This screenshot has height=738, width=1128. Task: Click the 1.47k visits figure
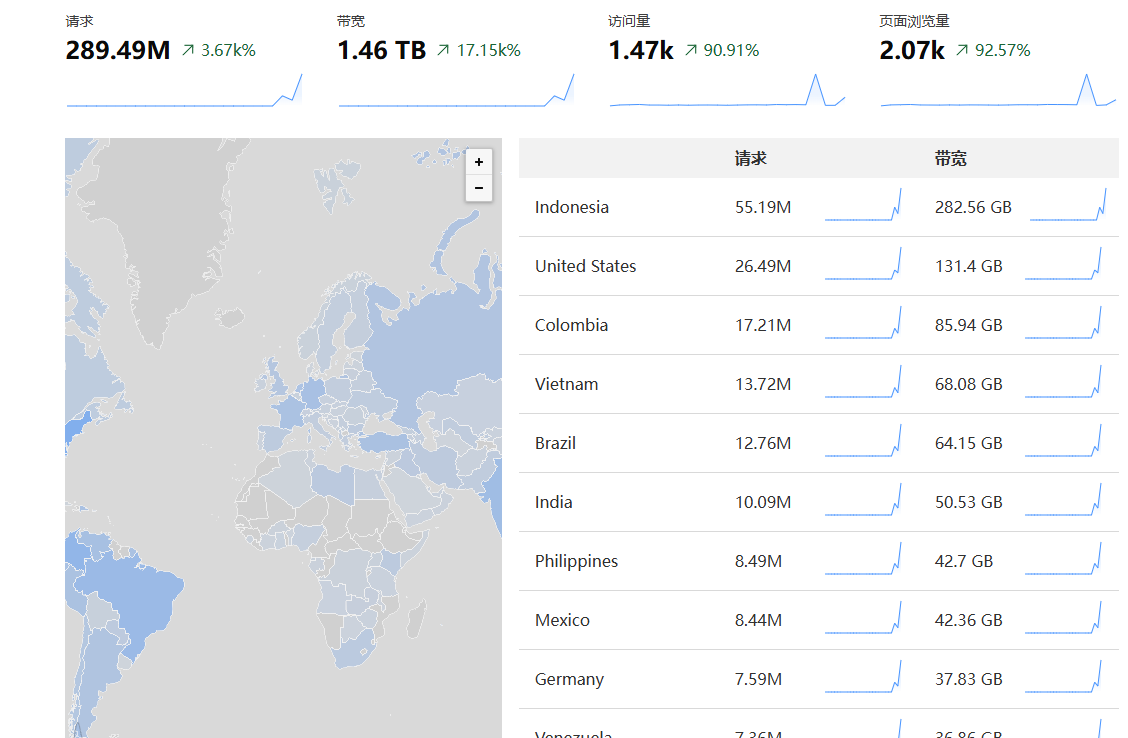[641, 50]
